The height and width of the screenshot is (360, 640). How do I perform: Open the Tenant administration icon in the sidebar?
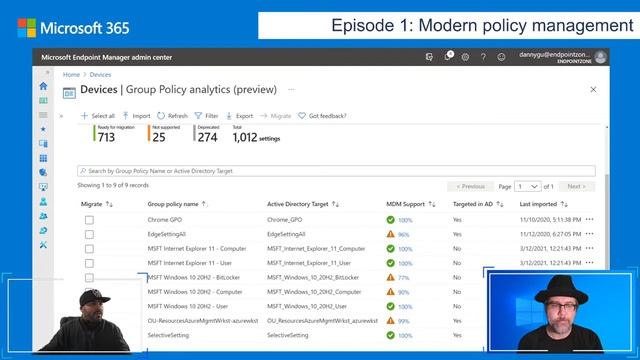tap(43, 231)
